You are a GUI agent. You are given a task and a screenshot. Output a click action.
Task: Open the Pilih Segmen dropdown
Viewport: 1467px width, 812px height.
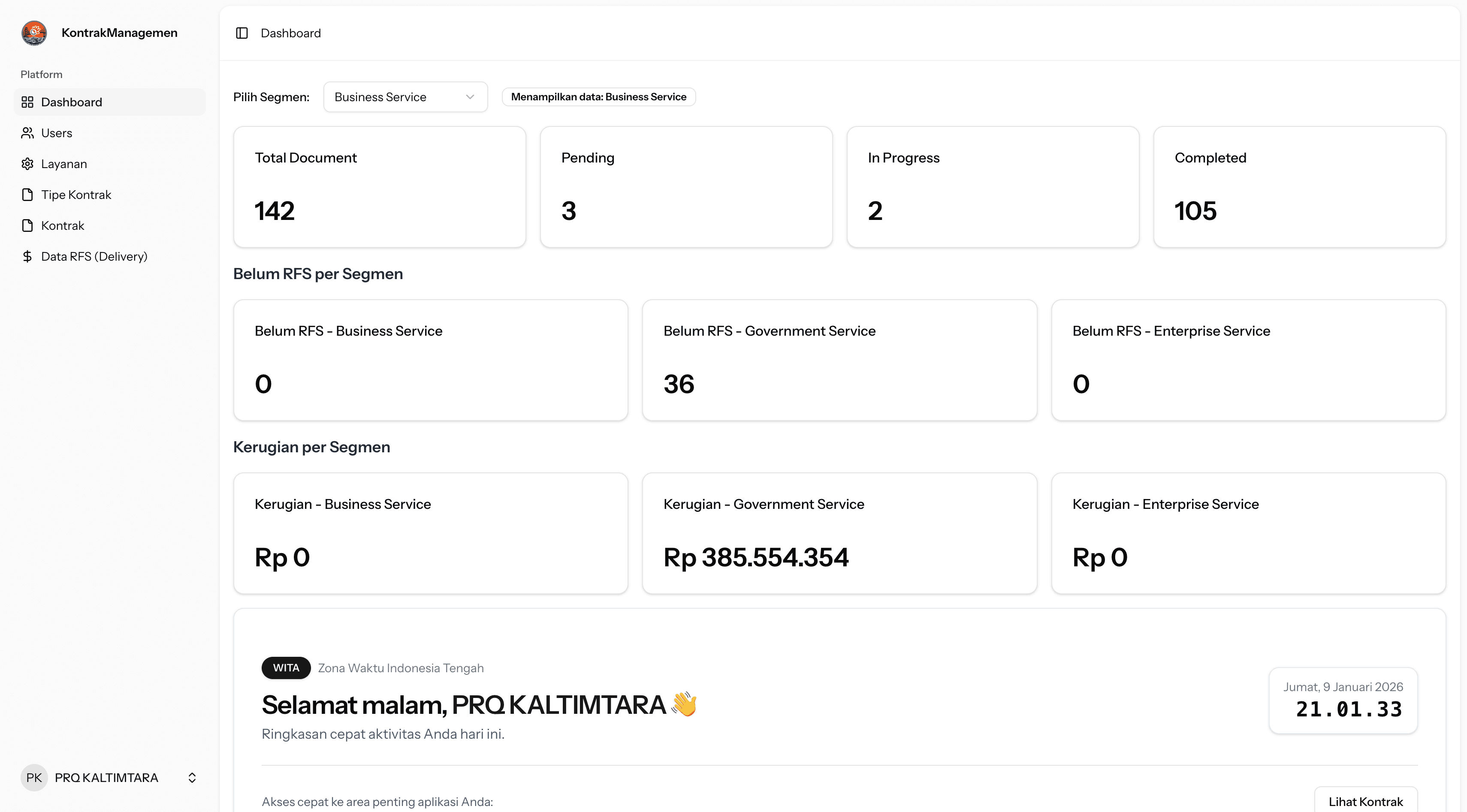point(405,97)
